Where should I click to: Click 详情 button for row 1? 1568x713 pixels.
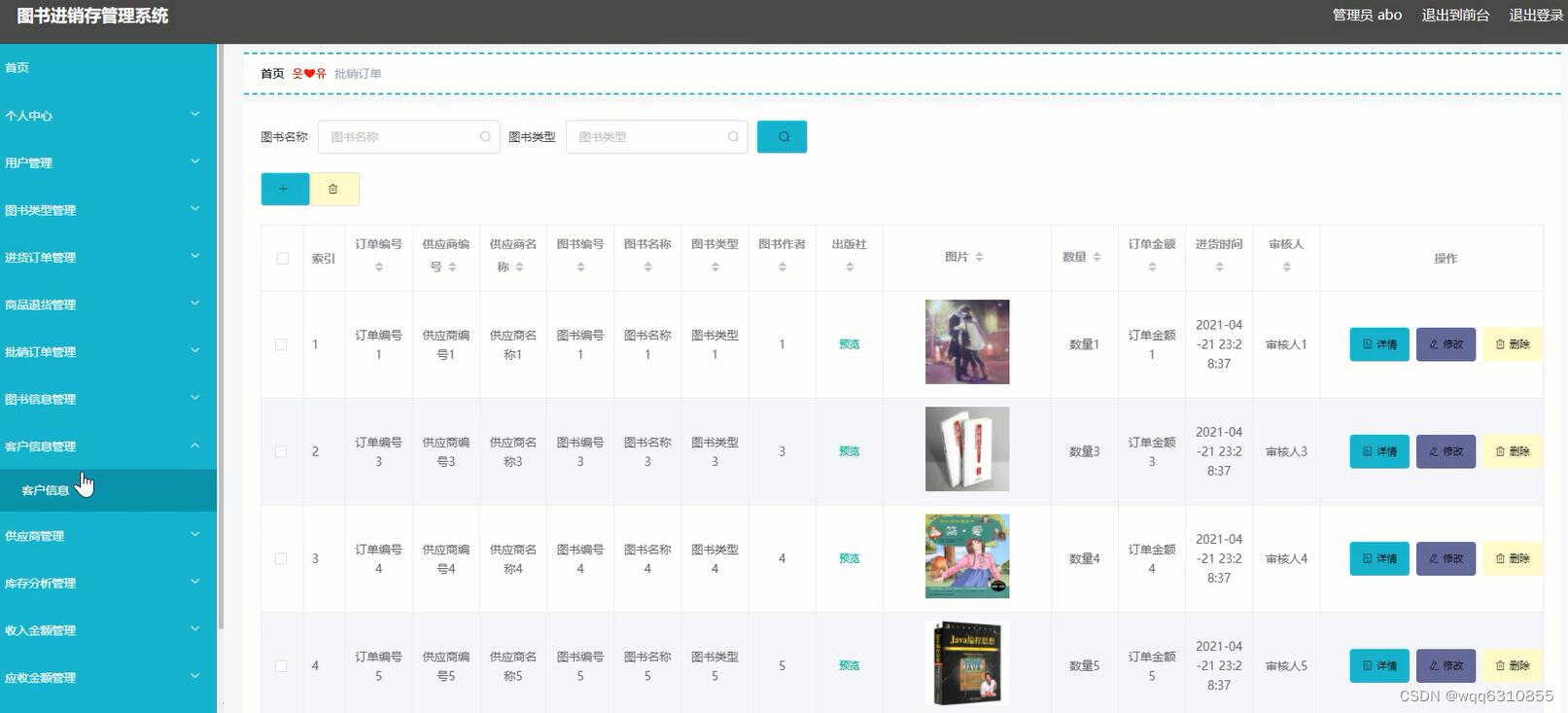(x=1379, y=344)
